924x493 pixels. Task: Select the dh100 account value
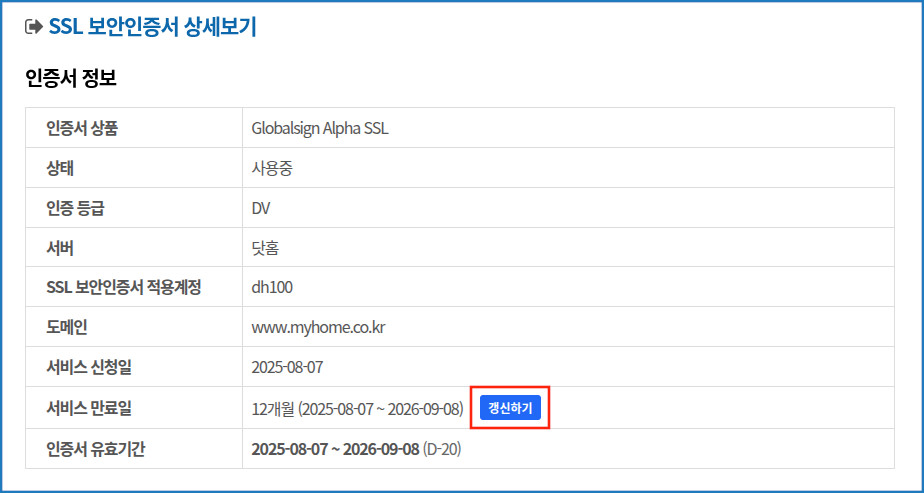(272, 288)
